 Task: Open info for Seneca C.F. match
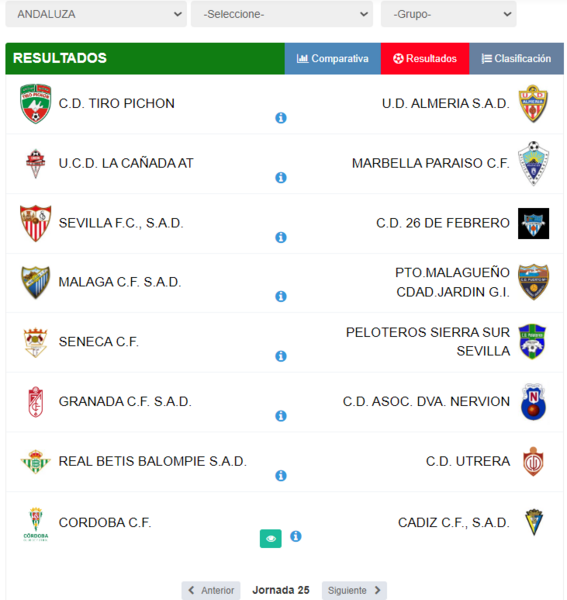281,356
